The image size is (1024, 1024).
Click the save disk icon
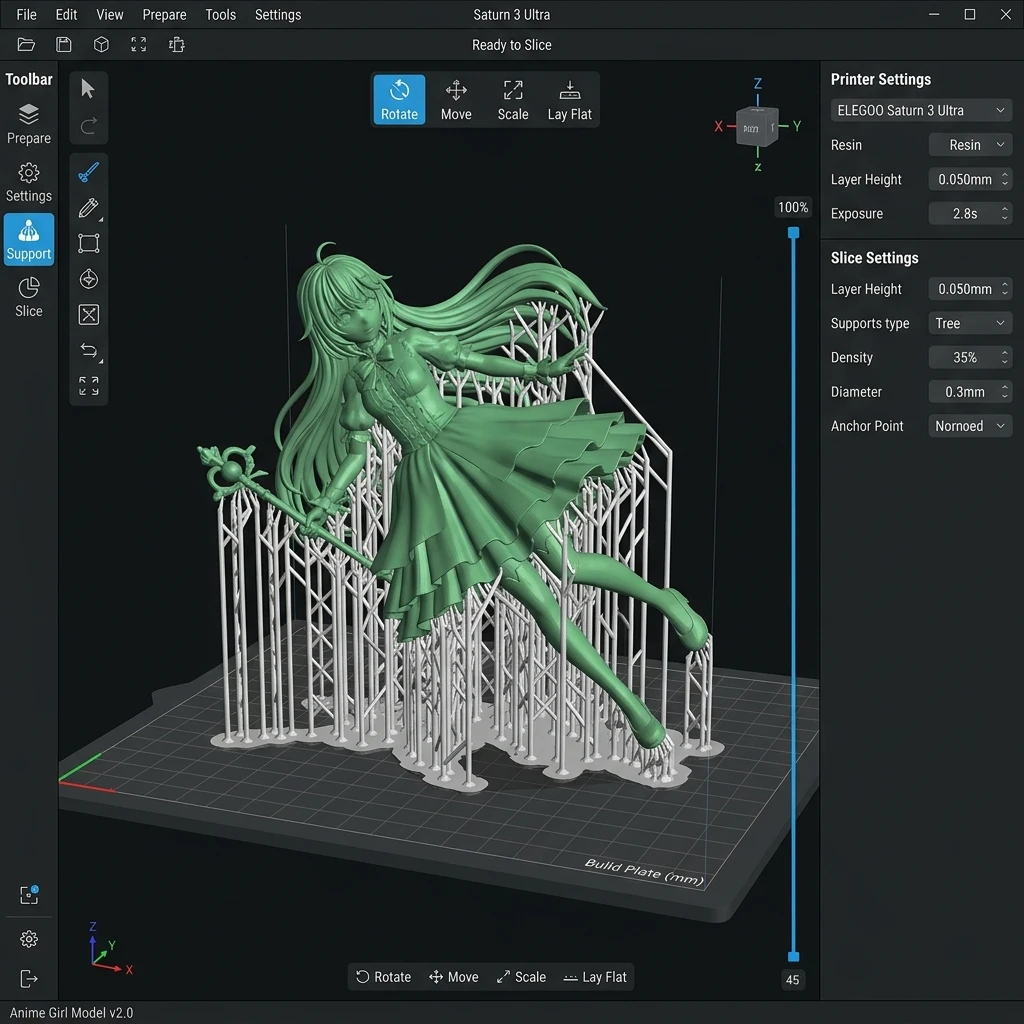tap(63, 44)
